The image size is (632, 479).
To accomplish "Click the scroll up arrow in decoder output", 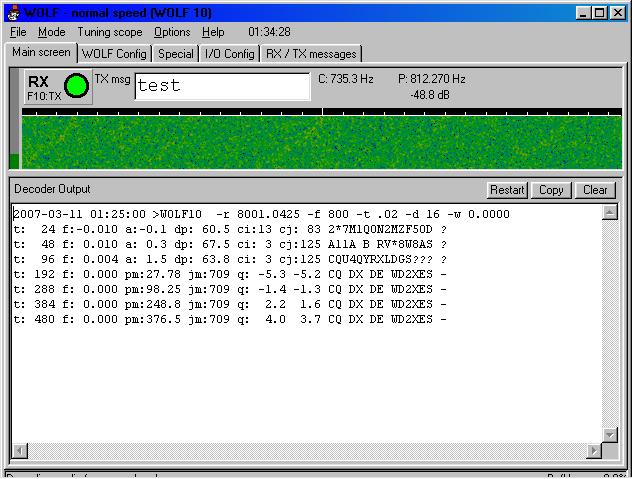I will point(609,212).
